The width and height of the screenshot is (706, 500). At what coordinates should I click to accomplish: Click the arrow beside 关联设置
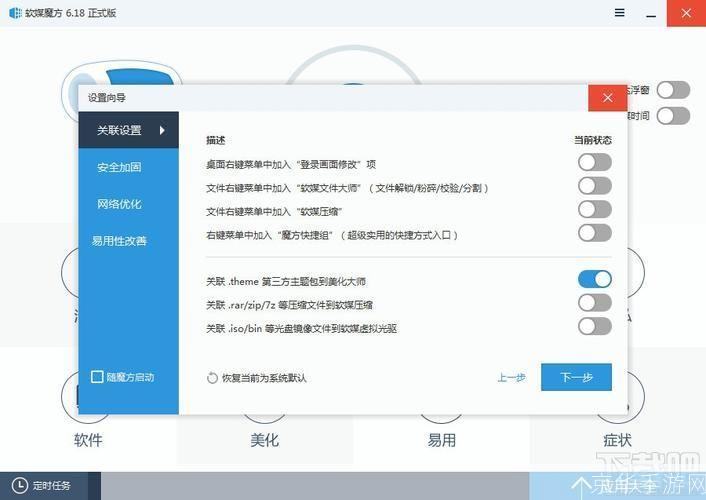[162, 130]
